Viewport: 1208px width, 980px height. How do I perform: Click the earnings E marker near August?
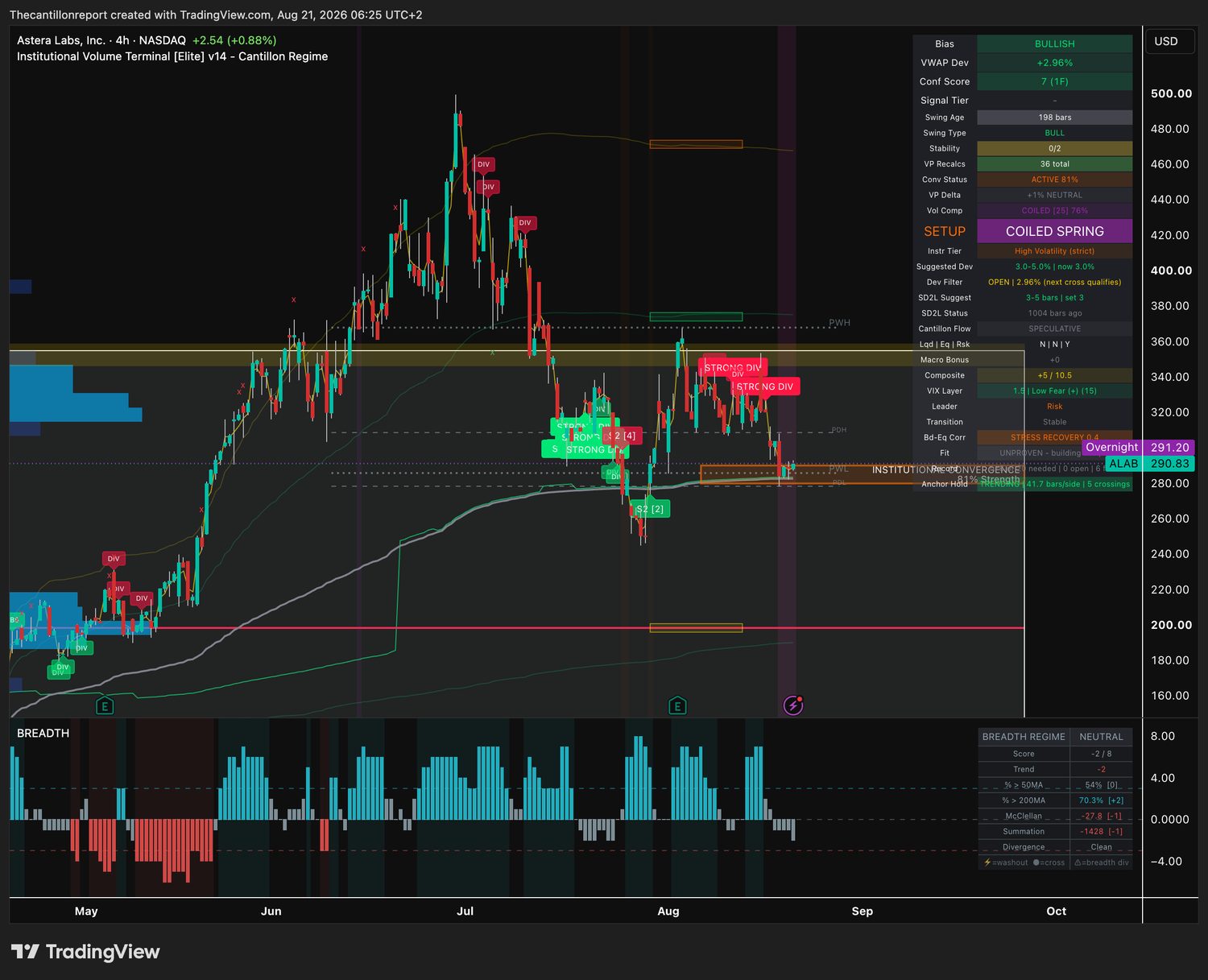[677, 706]
